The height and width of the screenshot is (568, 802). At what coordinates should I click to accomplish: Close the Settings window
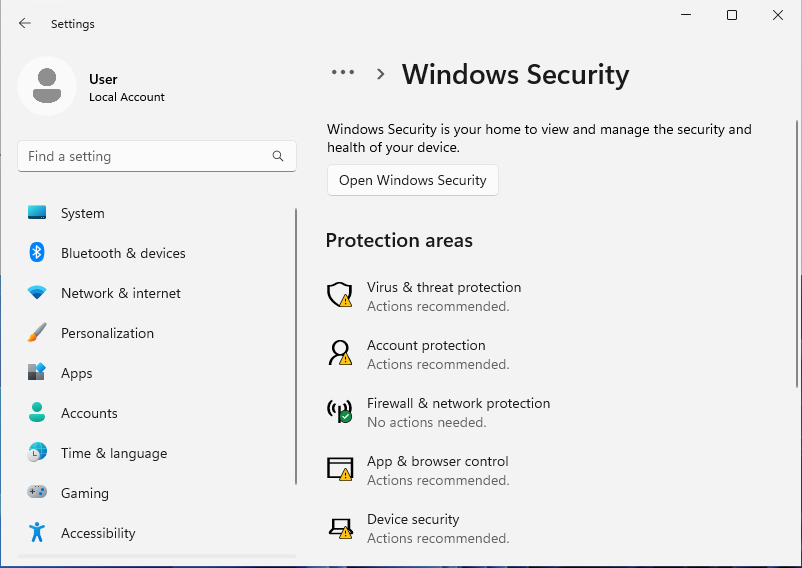777,15
